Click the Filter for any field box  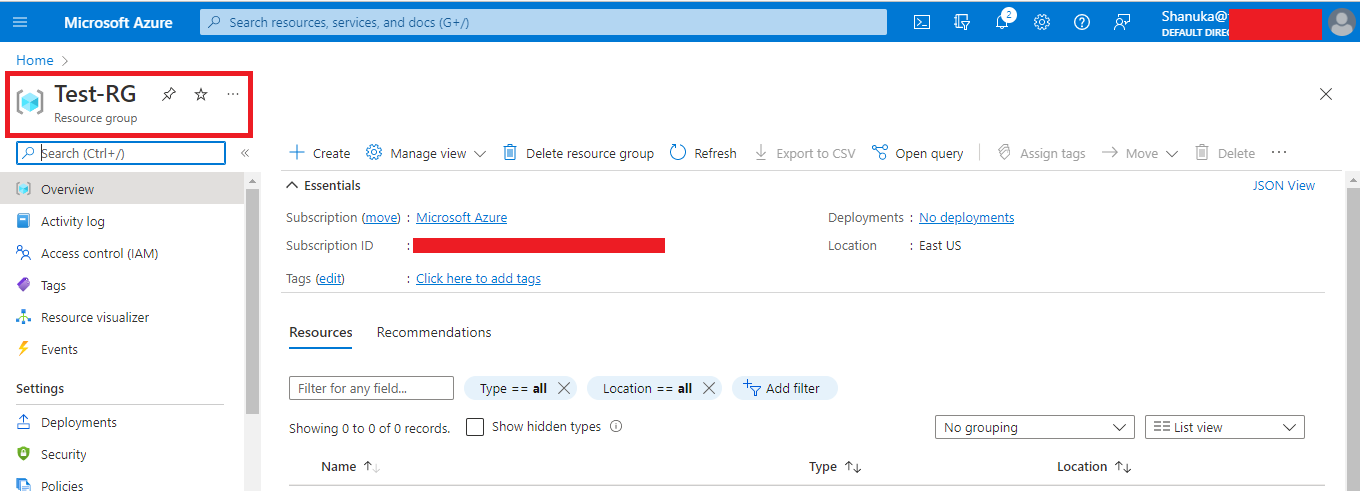coord(371,388)
